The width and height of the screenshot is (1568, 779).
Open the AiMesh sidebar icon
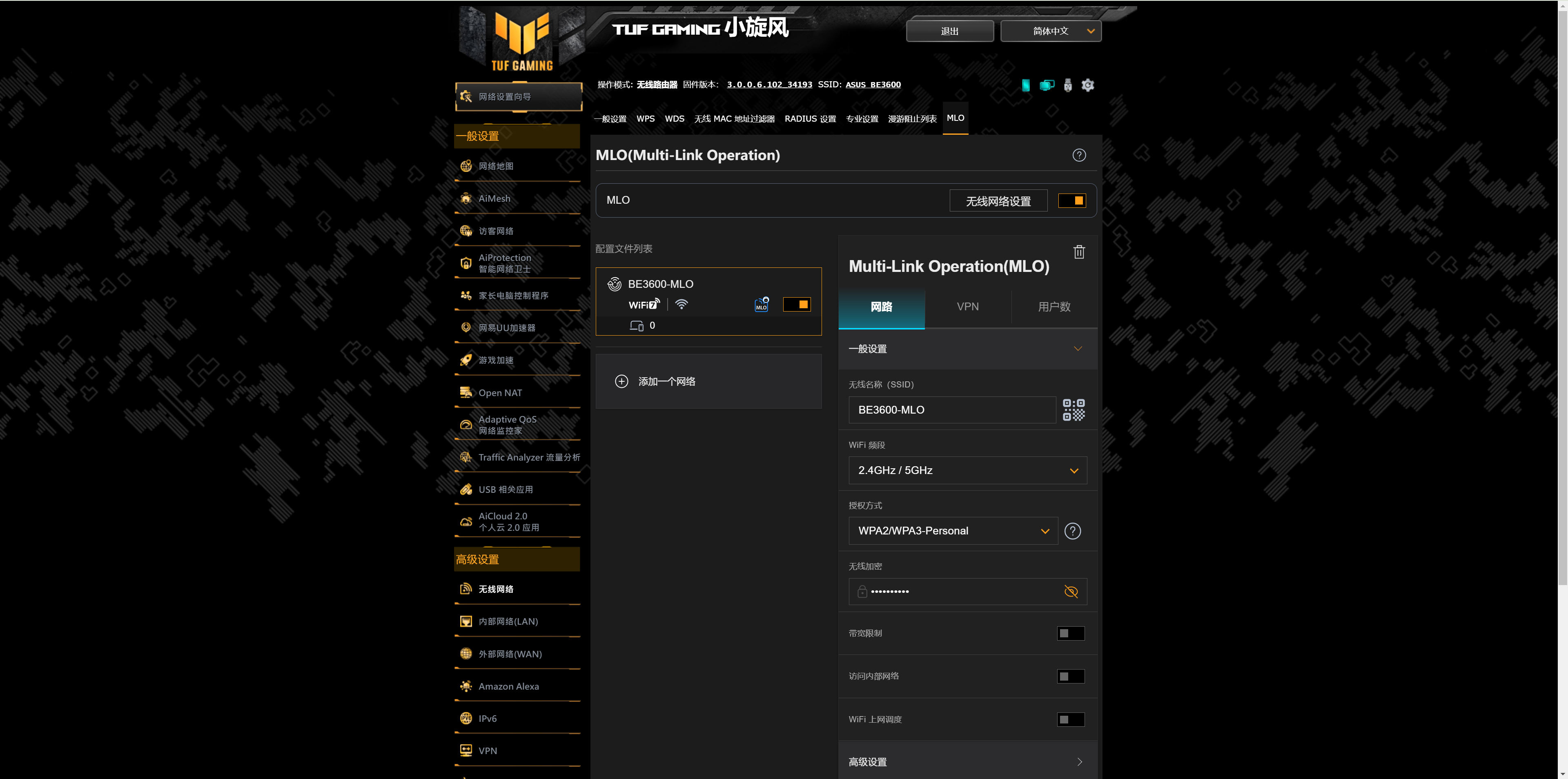tap(465, 198)
